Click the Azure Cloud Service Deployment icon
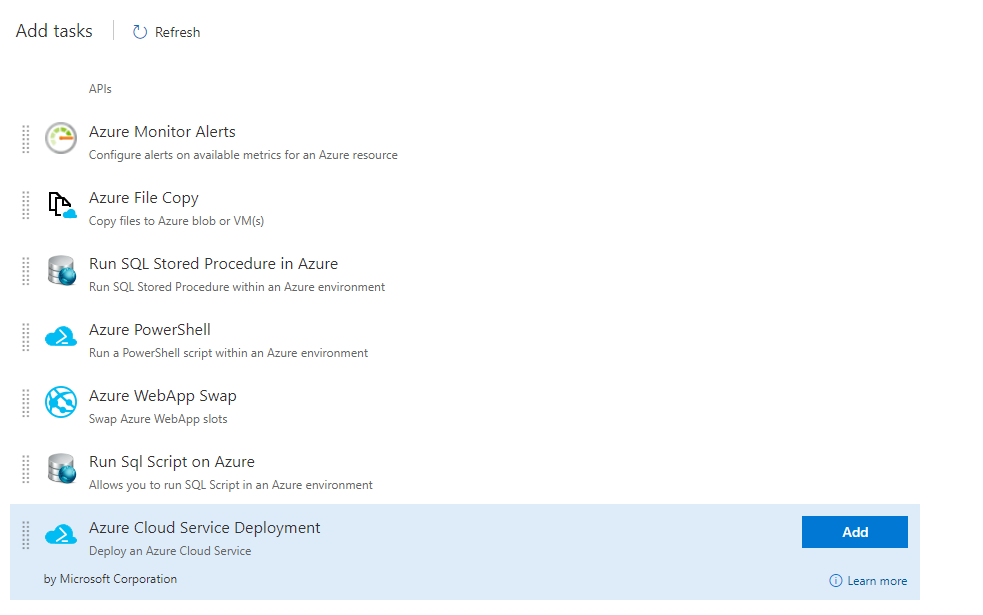983x615 pixels. tap(60, 535)
